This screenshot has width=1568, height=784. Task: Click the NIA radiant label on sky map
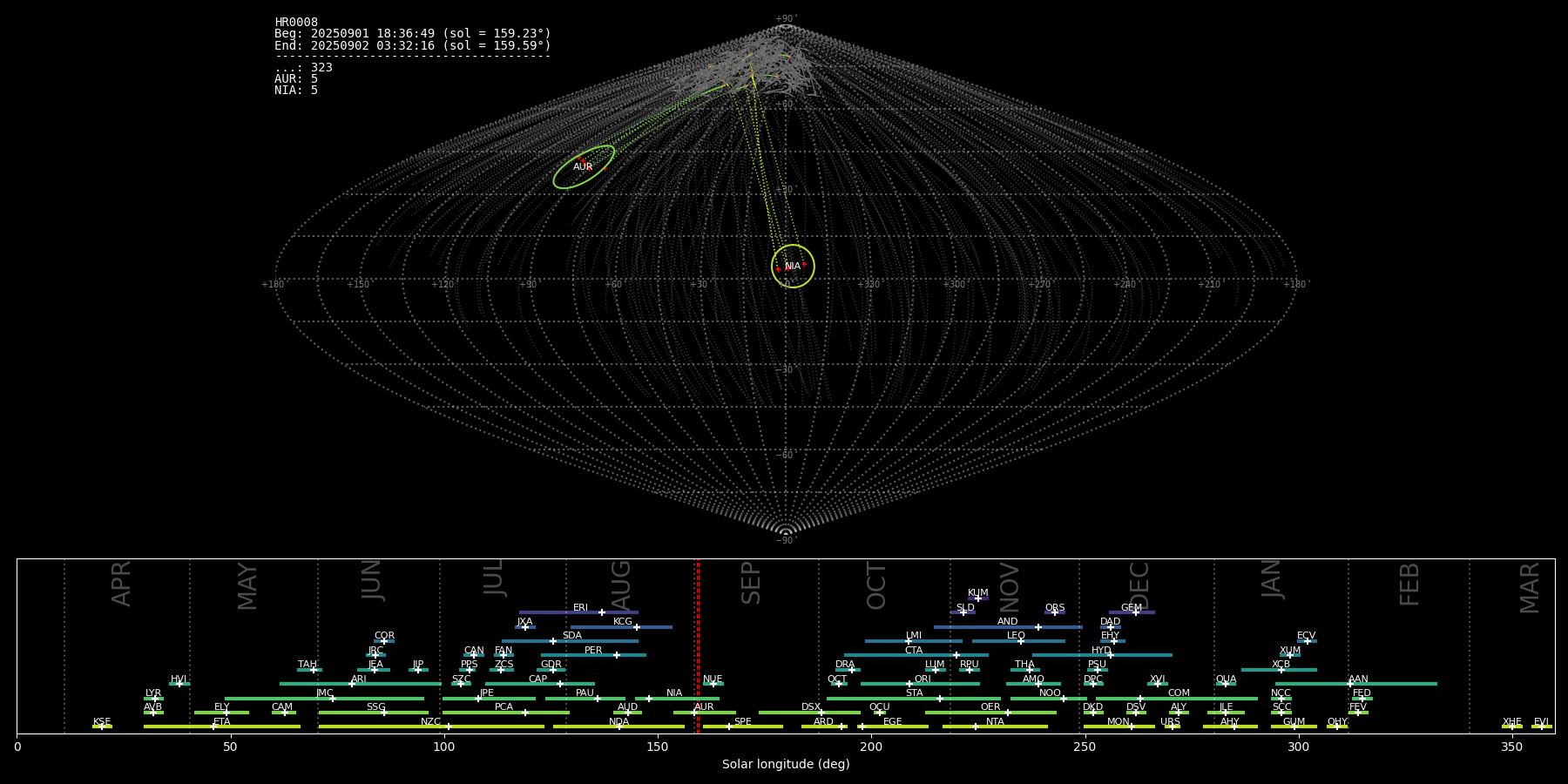coord(793,267)
